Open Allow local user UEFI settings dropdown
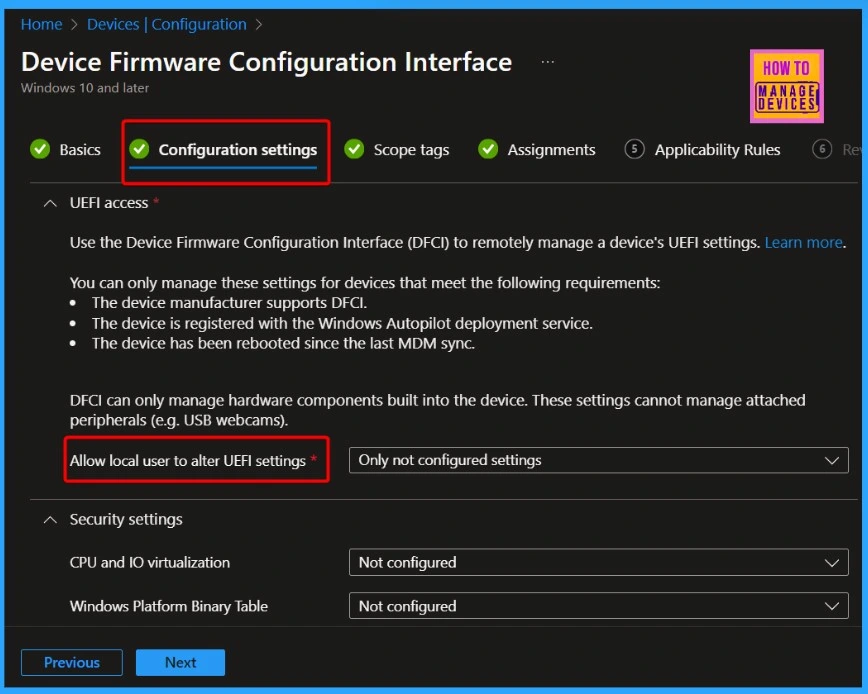 point(598,460)
